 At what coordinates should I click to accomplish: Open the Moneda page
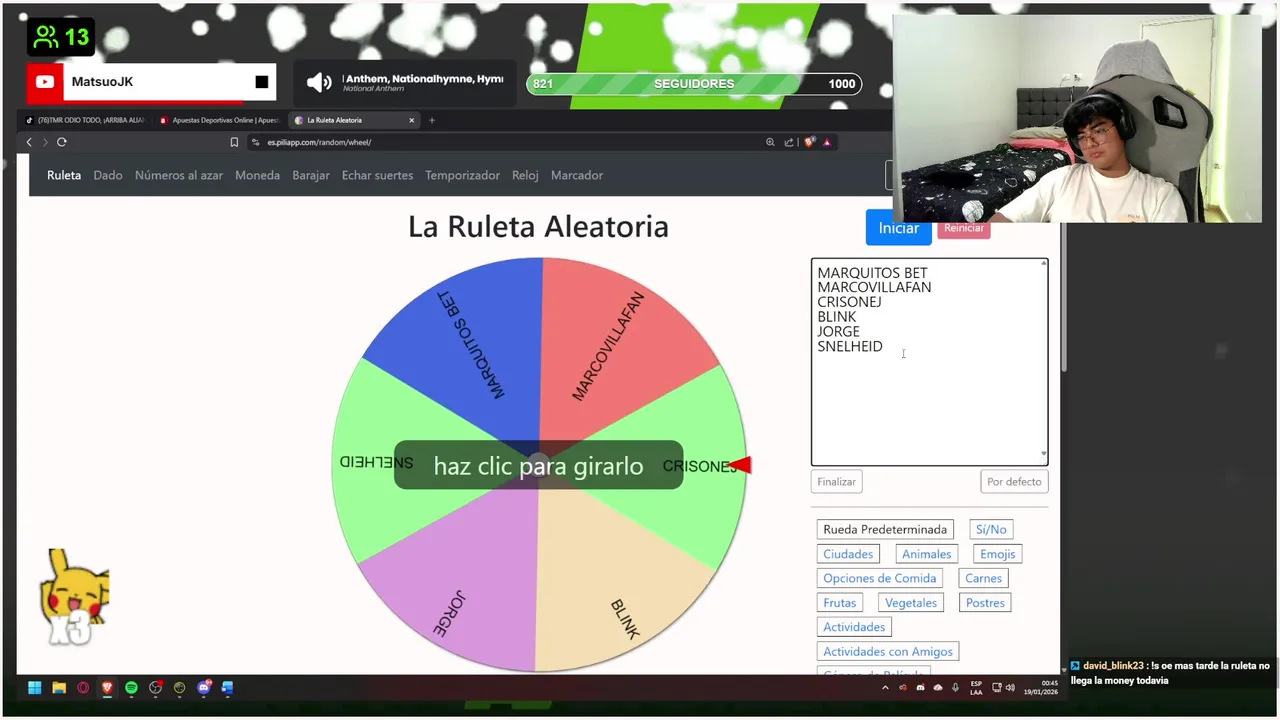(x=257, y=175)
